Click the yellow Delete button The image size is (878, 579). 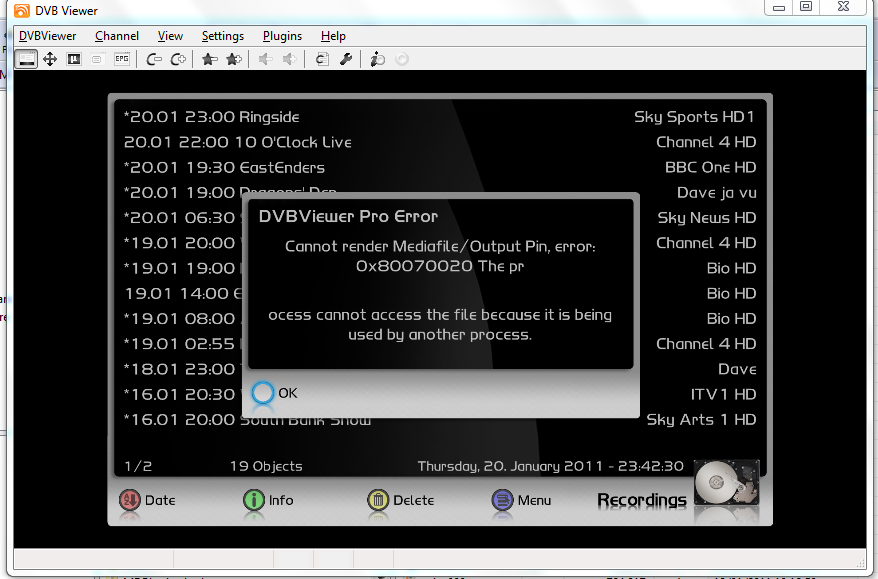[x=400, y=500]
